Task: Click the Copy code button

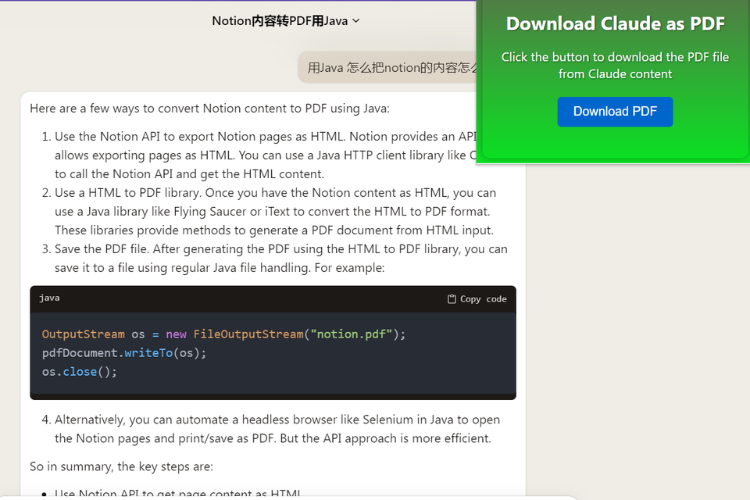Action: [477, 299]
